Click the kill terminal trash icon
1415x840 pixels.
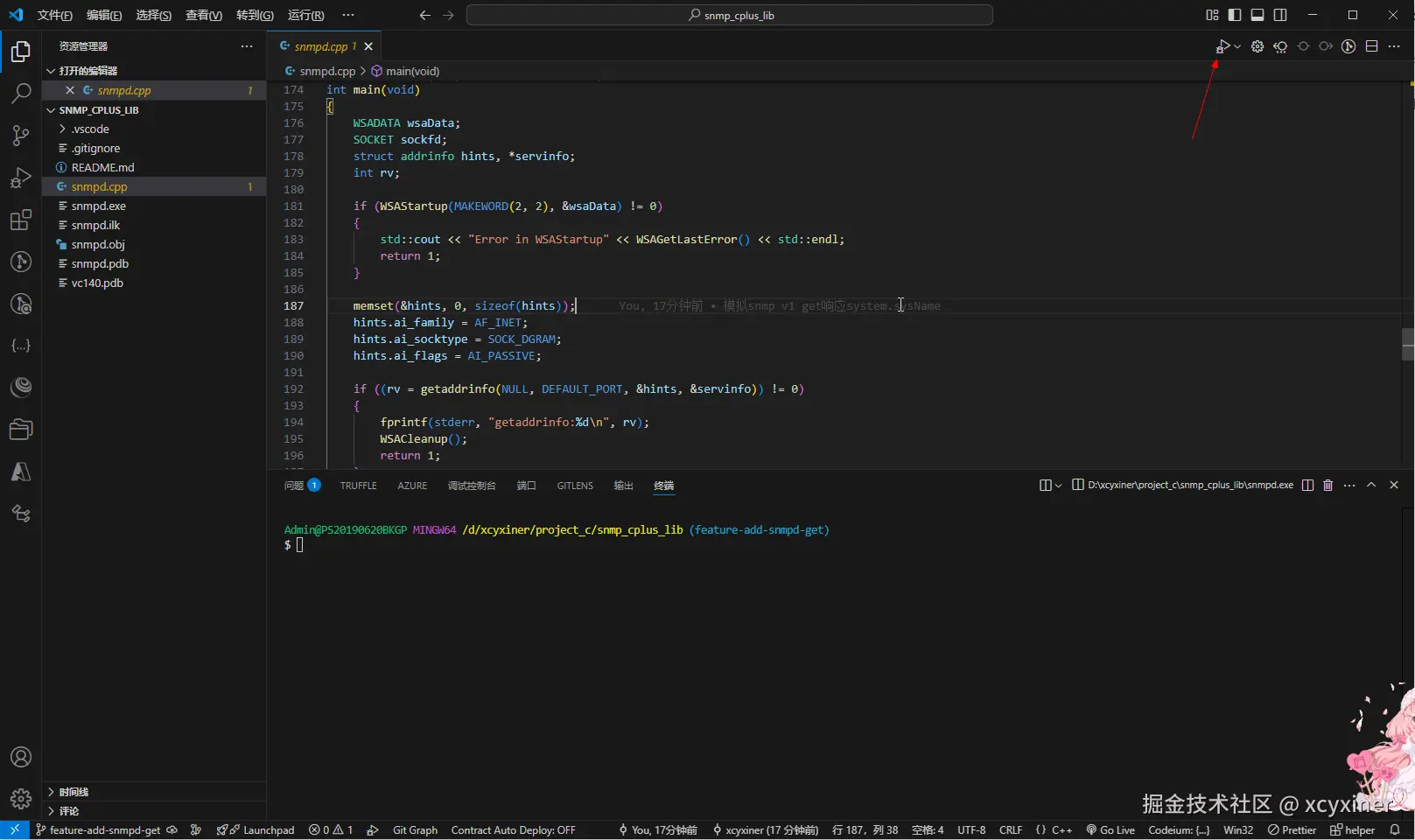(x=1327, y=485)
